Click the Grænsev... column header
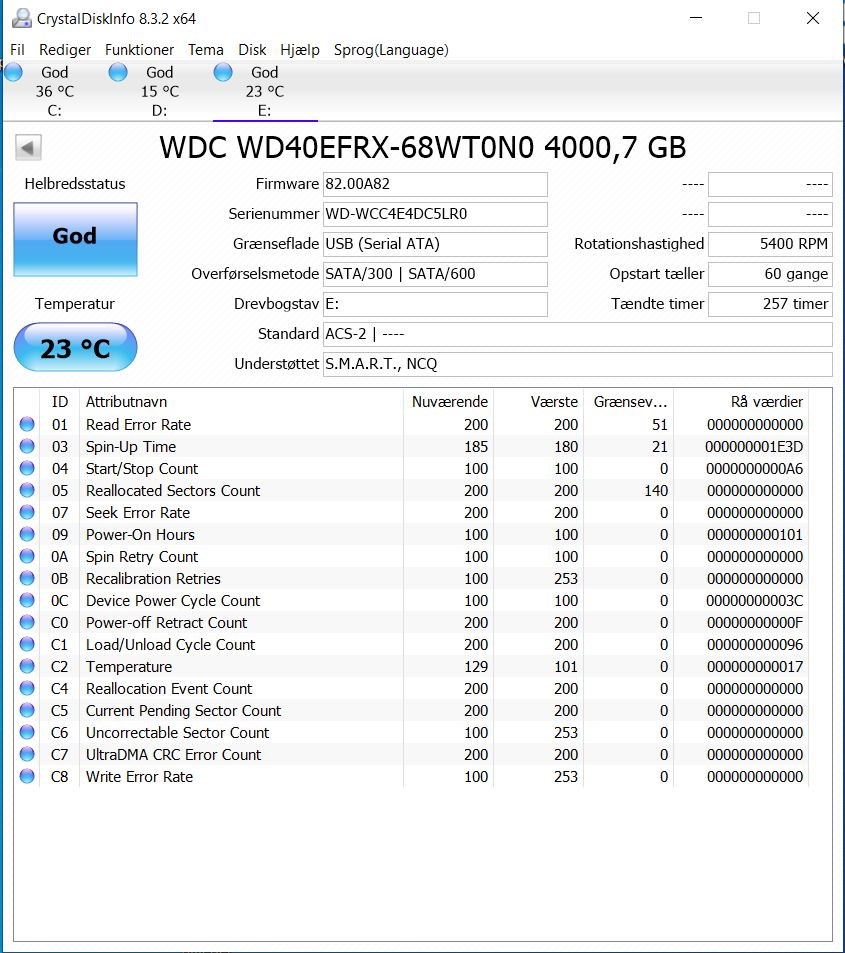The width and height of the screenshot is (845, 953). (629, 402)
